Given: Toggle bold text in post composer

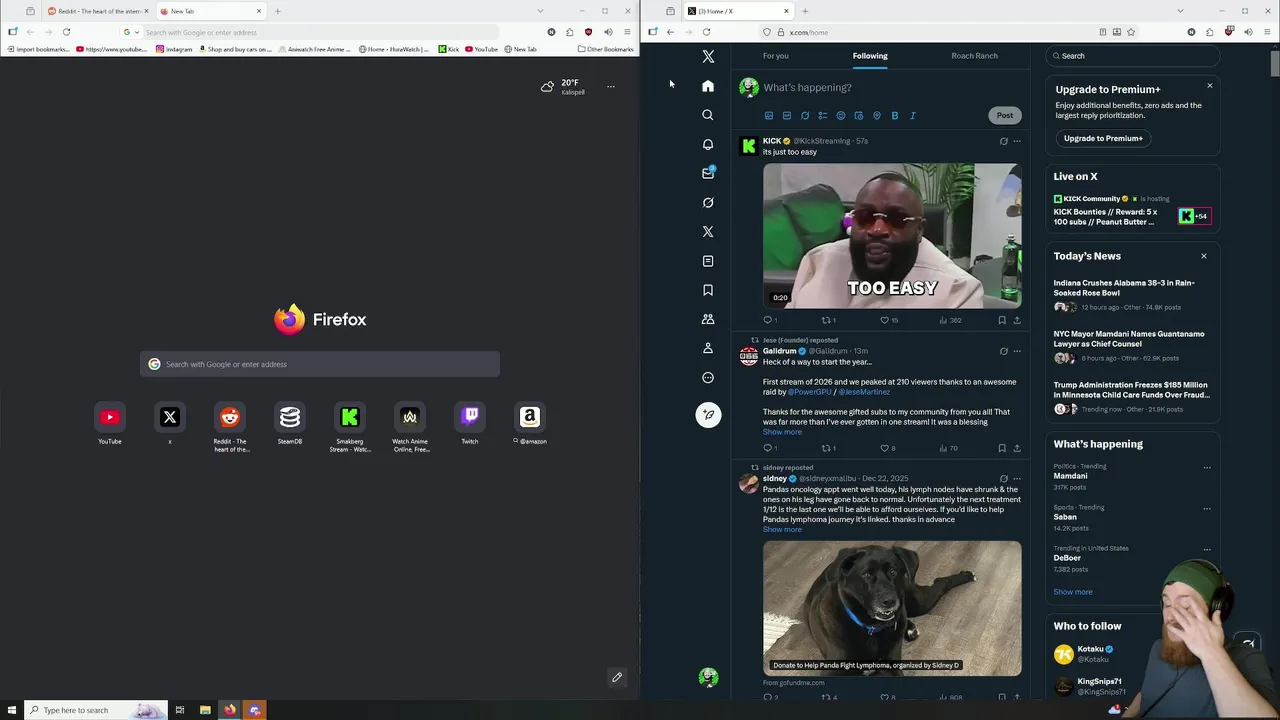Looking at the screenshot, I should [x=895, y=116].
